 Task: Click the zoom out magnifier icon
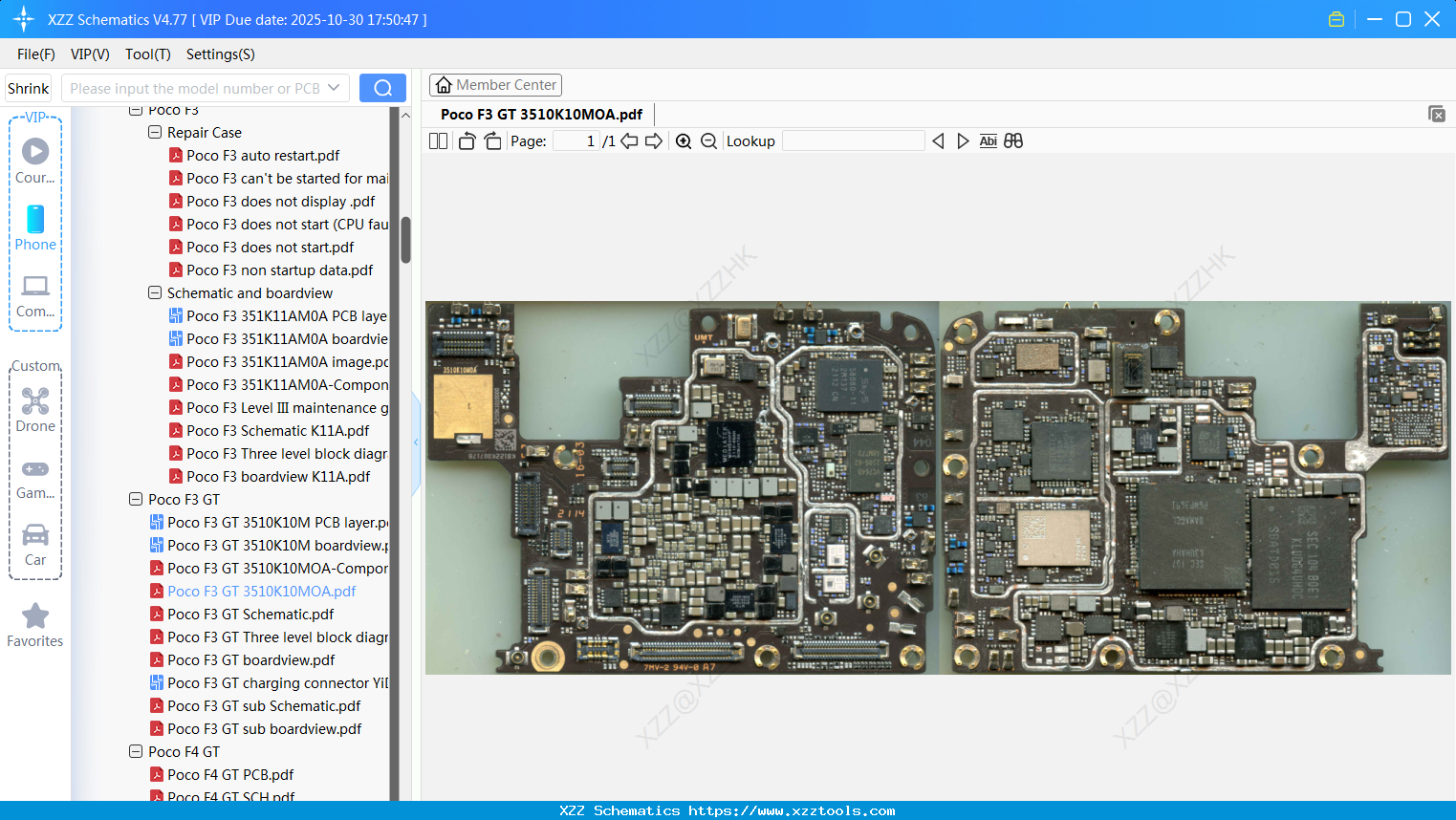708,141
